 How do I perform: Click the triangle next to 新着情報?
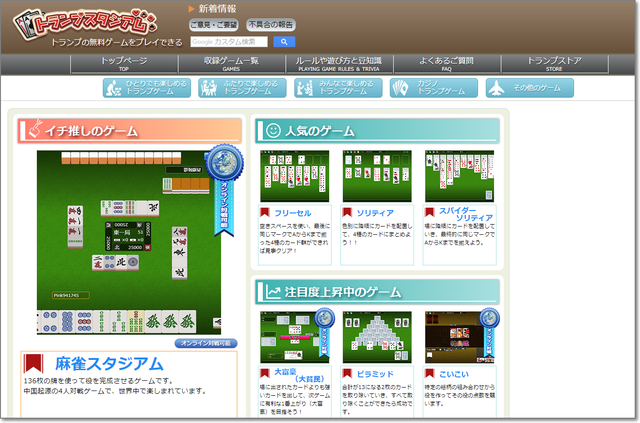click(x=192, y=9)
